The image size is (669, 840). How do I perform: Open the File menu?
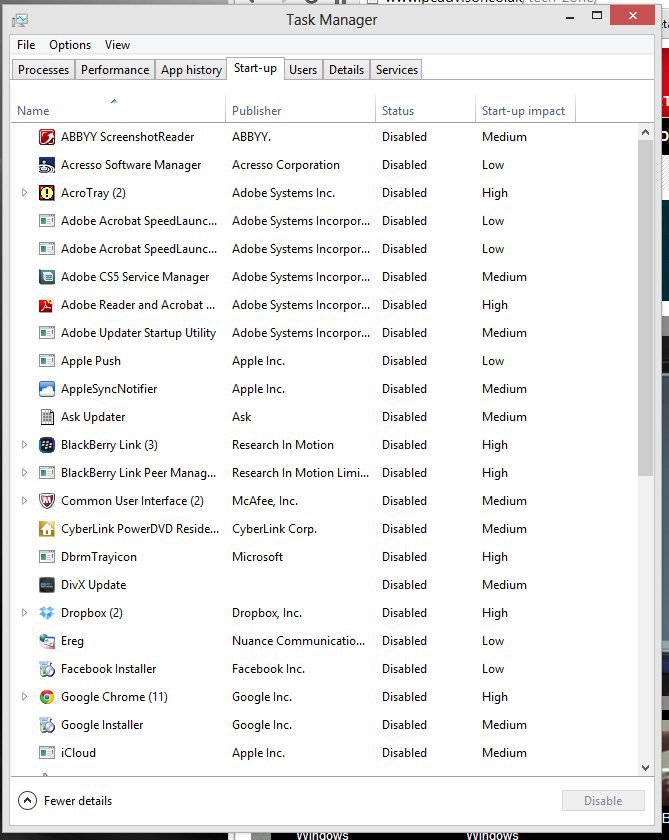pos(26,45)
